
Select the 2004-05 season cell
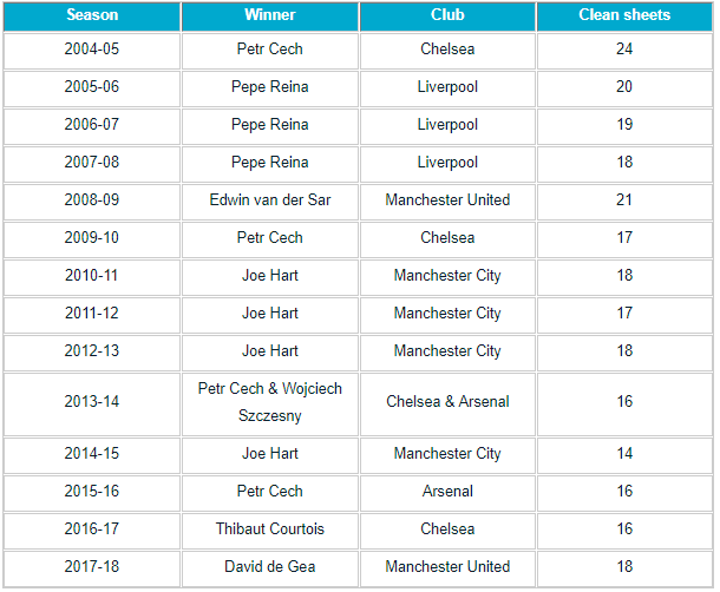click(92, 49)
